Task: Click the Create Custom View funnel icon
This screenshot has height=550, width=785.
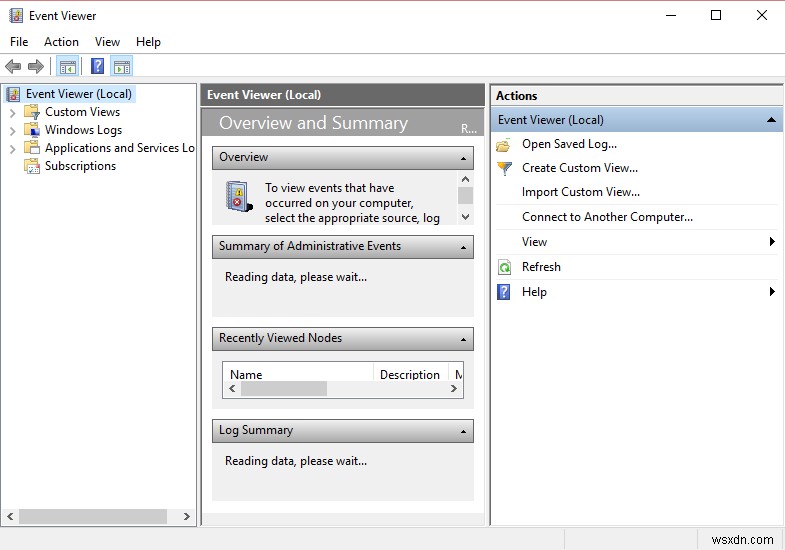Action: [505, 168]
